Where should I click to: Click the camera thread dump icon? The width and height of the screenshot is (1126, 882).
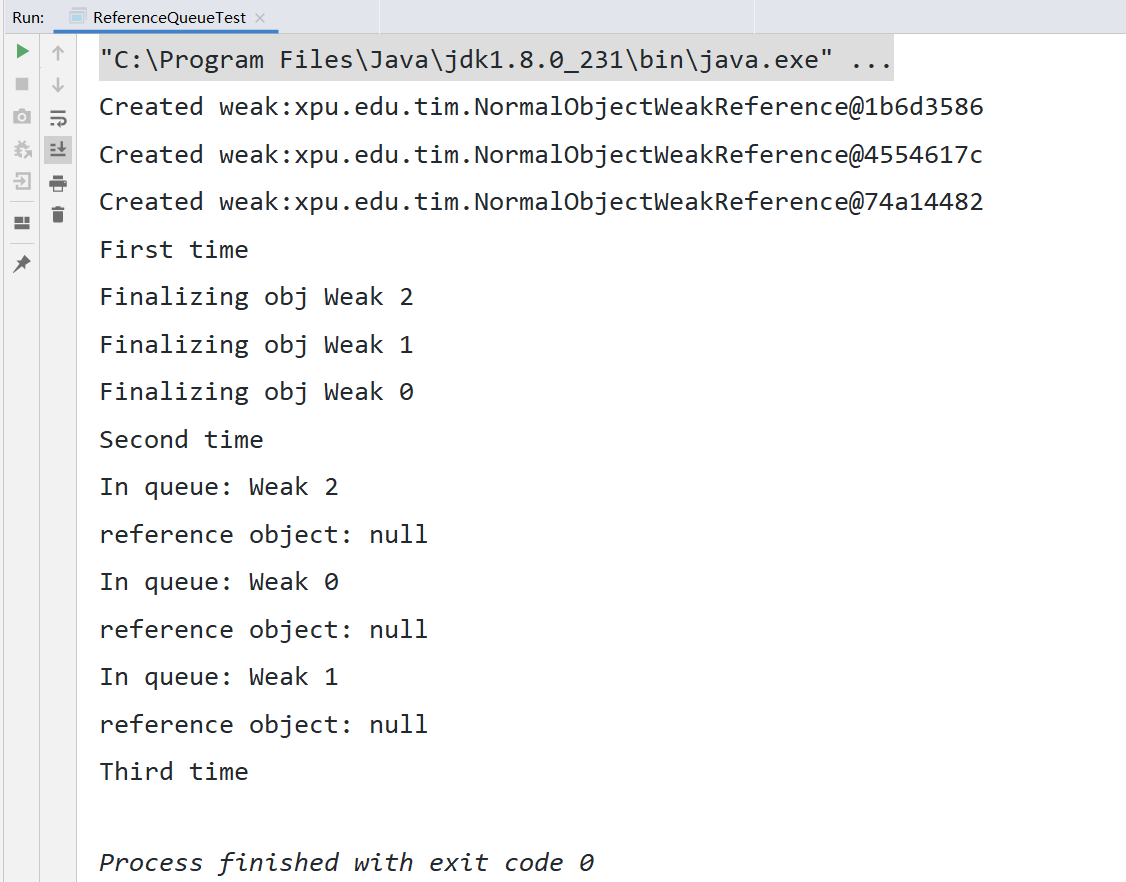tap(22, 117)
